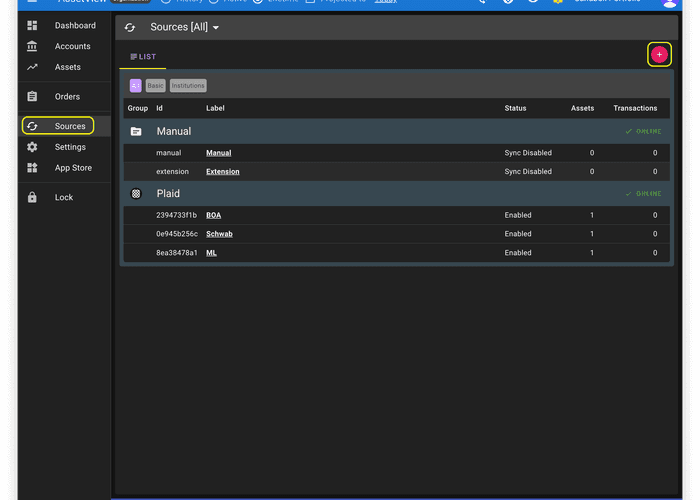Click 'Enabled' status in the ML row
The width and height of the screenshot is (700, 500).
click(518, 253)
